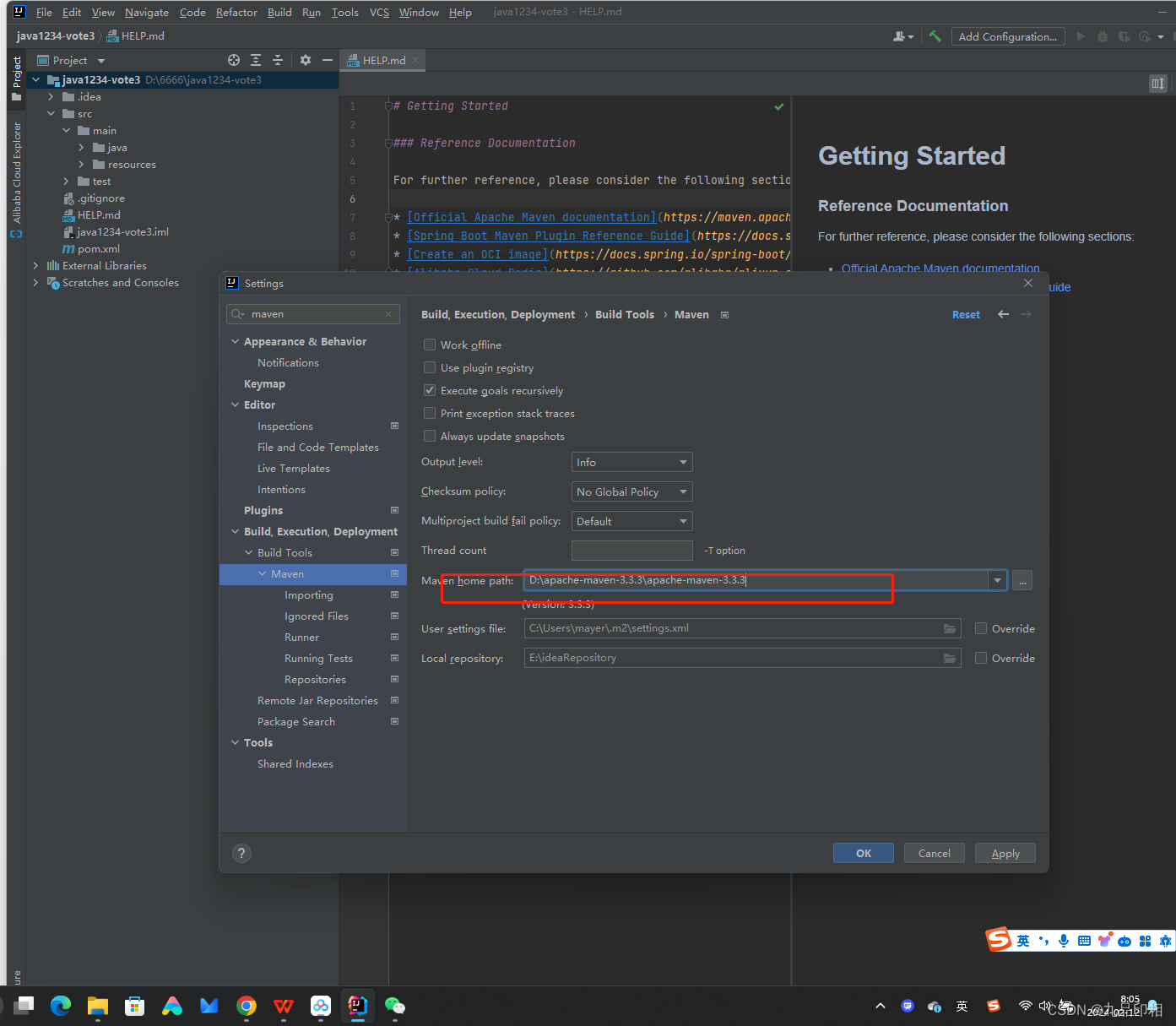Open the user account icon in toolbar
This screenshot has width=1176, height=1026.
coord(902,36)
